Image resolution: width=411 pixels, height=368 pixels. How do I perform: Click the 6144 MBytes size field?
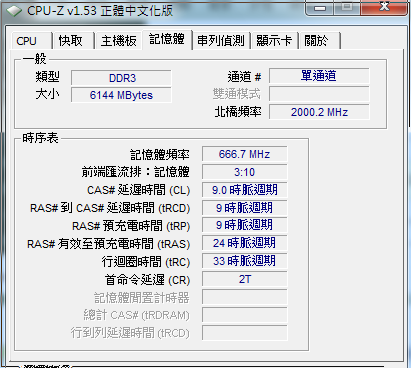click(121, 95)
